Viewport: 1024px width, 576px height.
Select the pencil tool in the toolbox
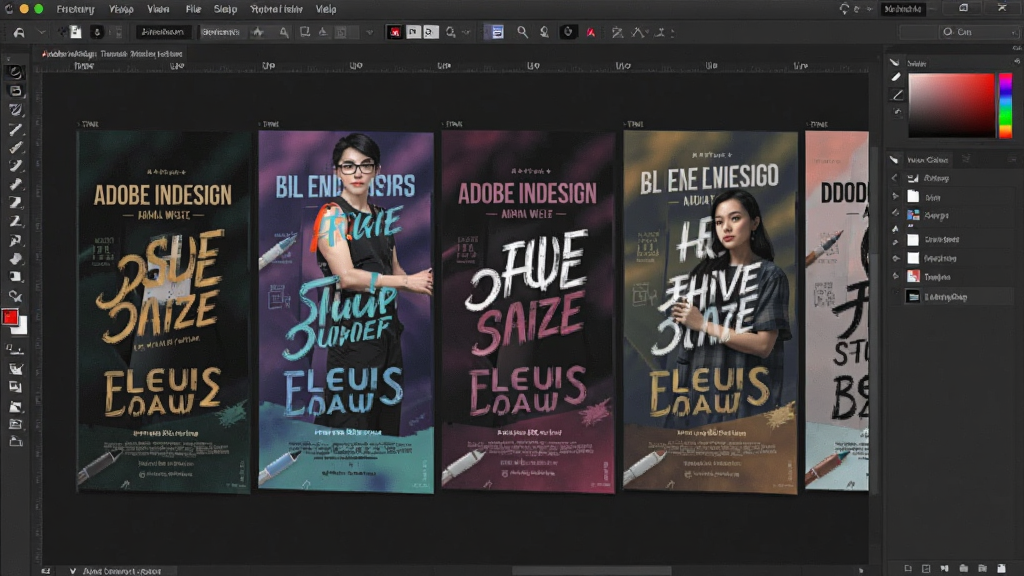16,148
